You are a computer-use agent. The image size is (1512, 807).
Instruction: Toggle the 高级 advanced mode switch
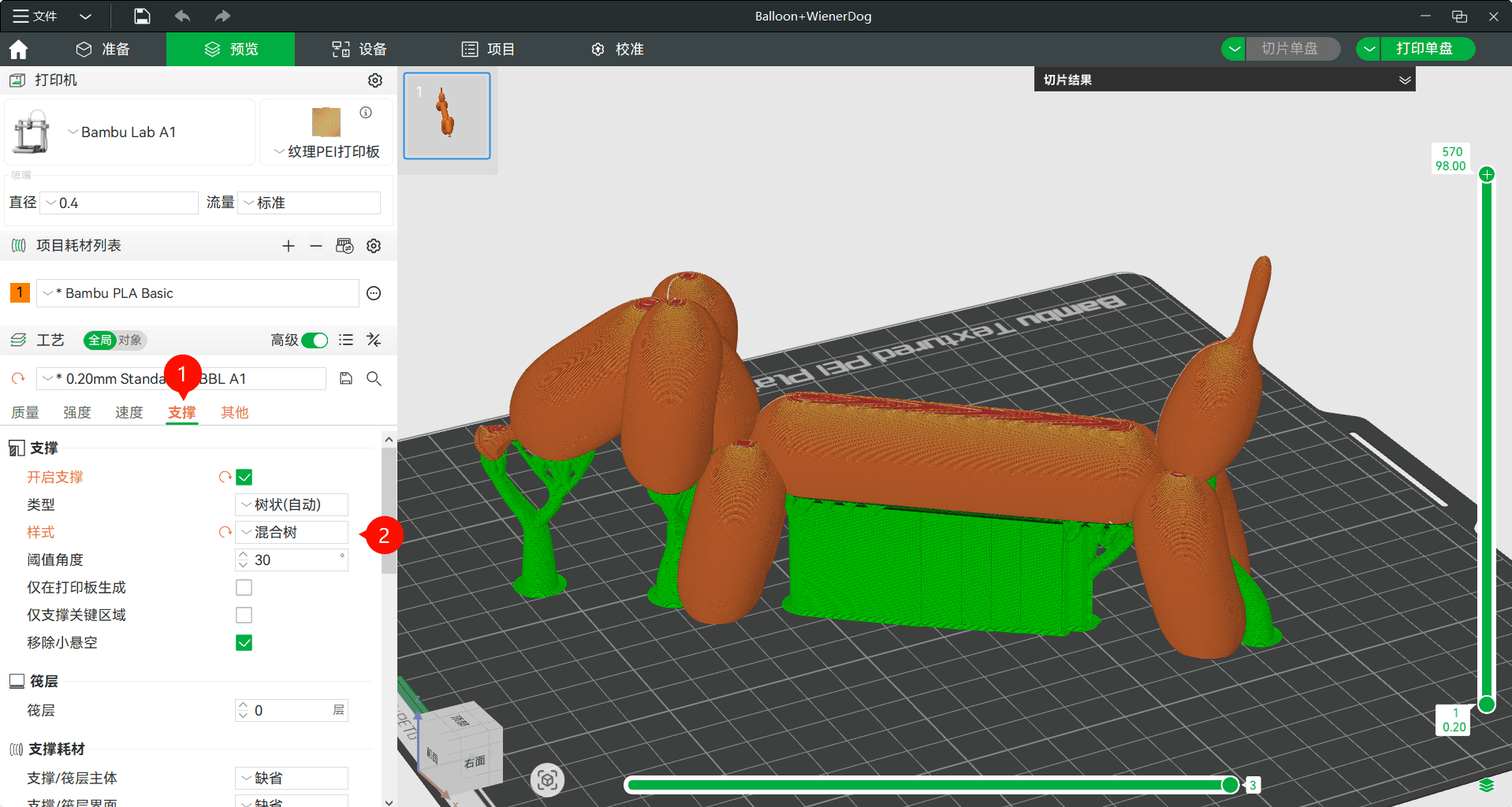coord(315,340)
